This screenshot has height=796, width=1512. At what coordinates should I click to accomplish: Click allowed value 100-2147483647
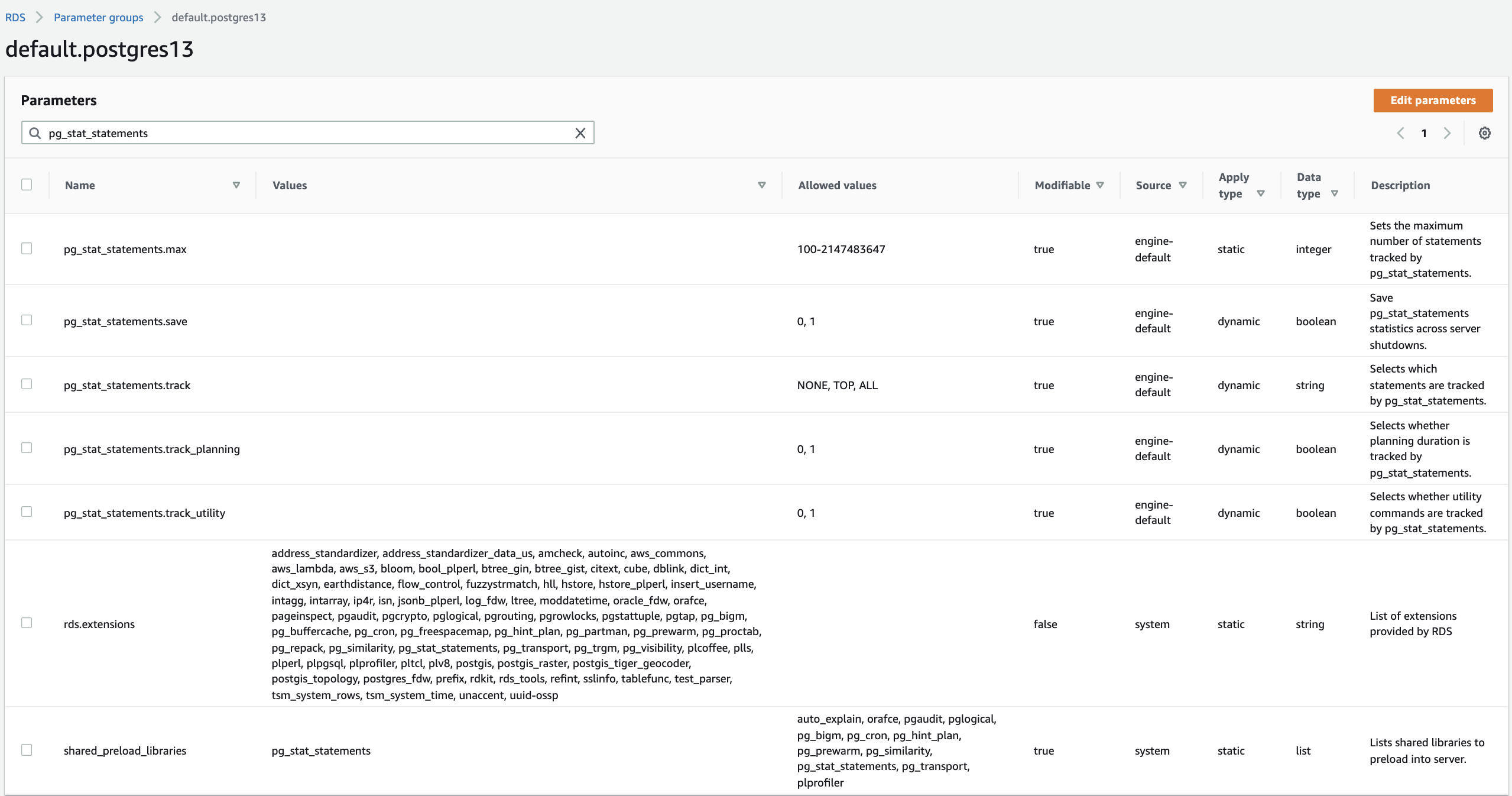pos(841,249)
